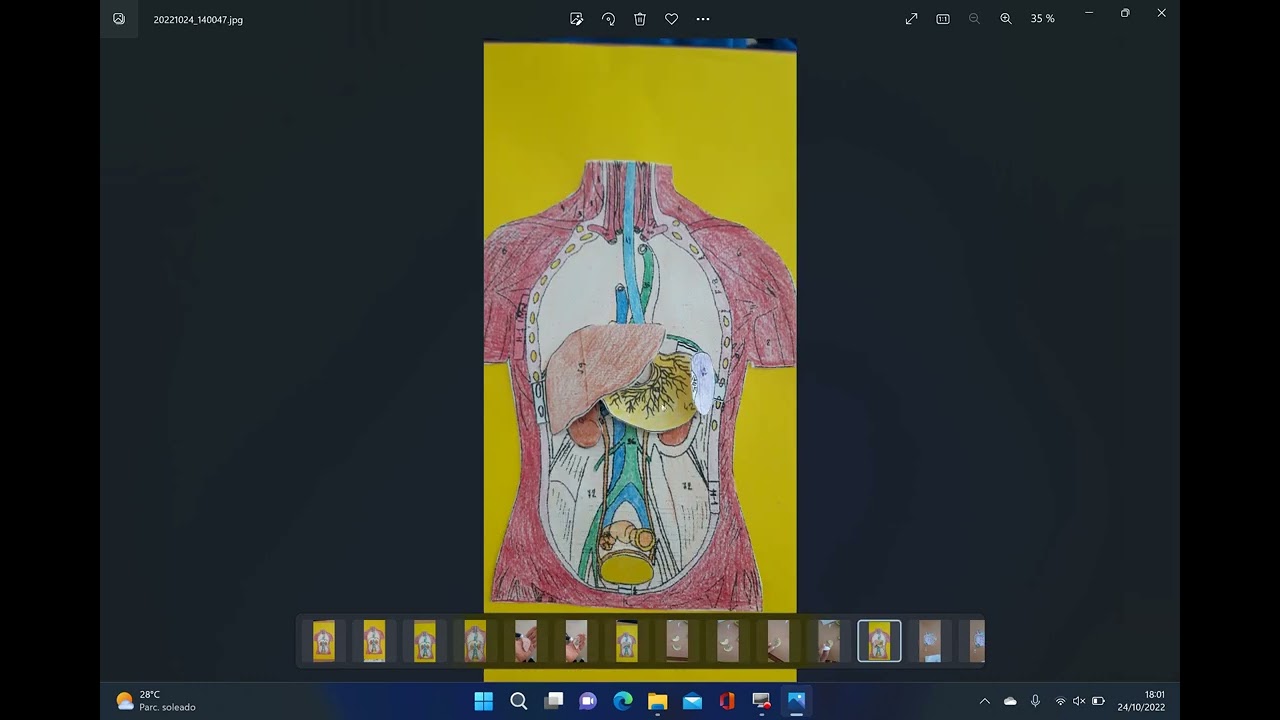1280x720 pixels.
Task: Open taskbar Search
Action: [x=519, y=701]
